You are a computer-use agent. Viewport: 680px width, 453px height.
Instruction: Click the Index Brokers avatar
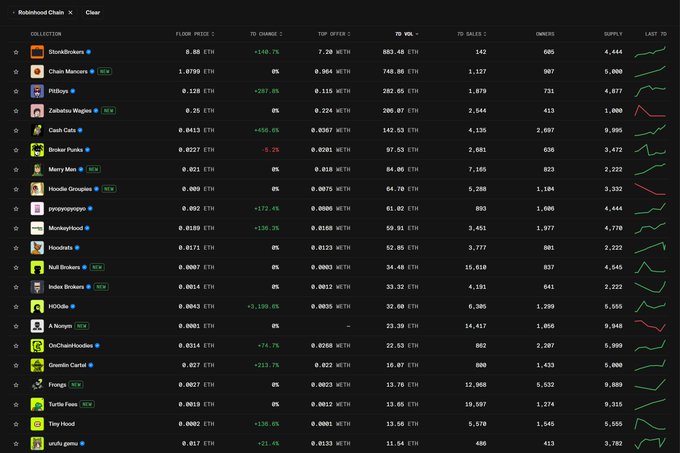(x=37, y=287)
